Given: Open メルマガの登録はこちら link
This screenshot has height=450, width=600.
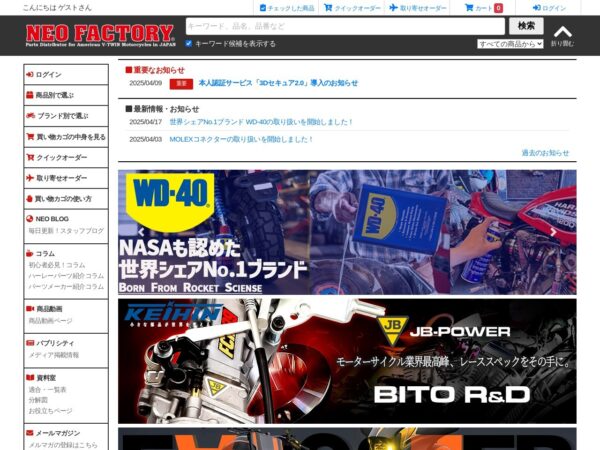Looking at the screenshot, I should click(63, 445).
